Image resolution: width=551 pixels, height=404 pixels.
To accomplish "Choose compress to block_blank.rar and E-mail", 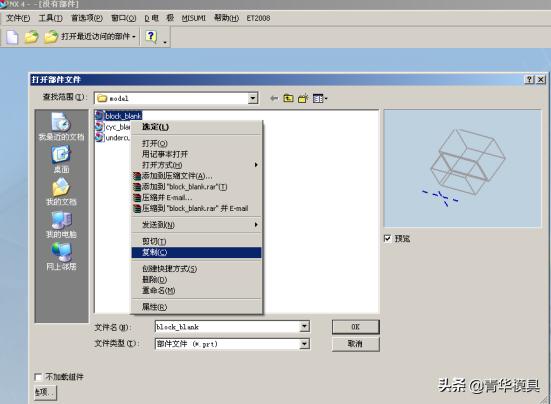I will point(197,208).
